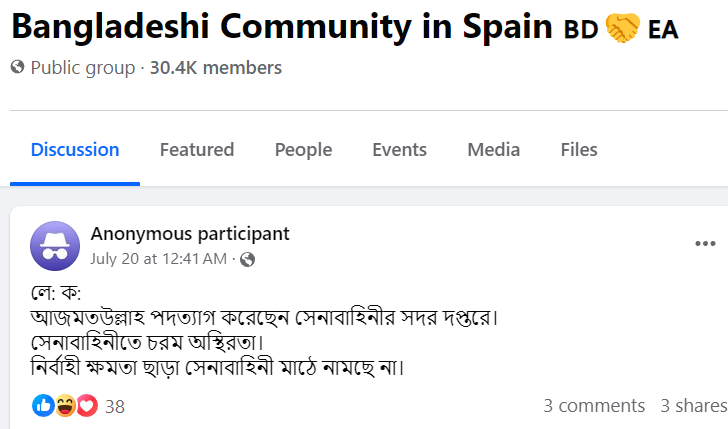Open the July 20 at 12:41 AM timestamp
This screenshot has height=429, width=728.
158,259
